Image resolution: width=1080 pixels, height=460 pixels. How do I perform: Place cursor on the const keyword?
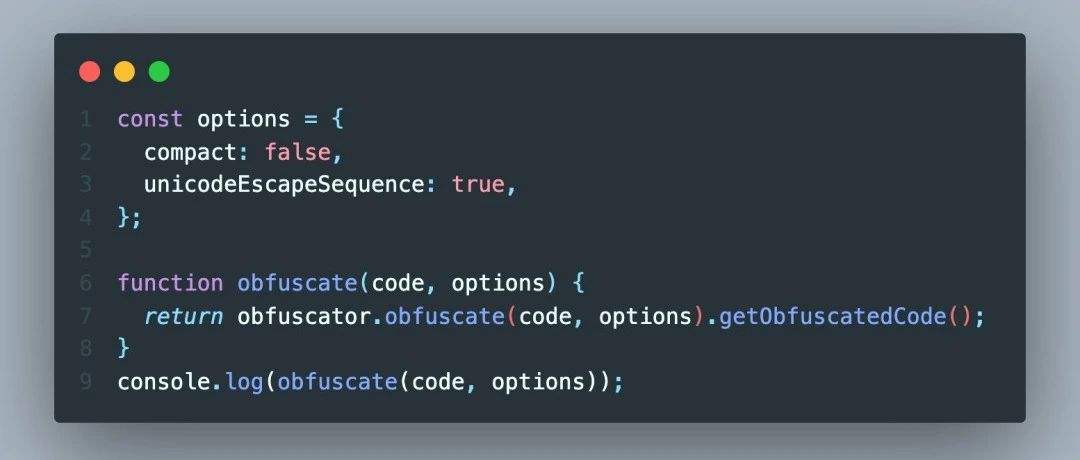[150, 120]
